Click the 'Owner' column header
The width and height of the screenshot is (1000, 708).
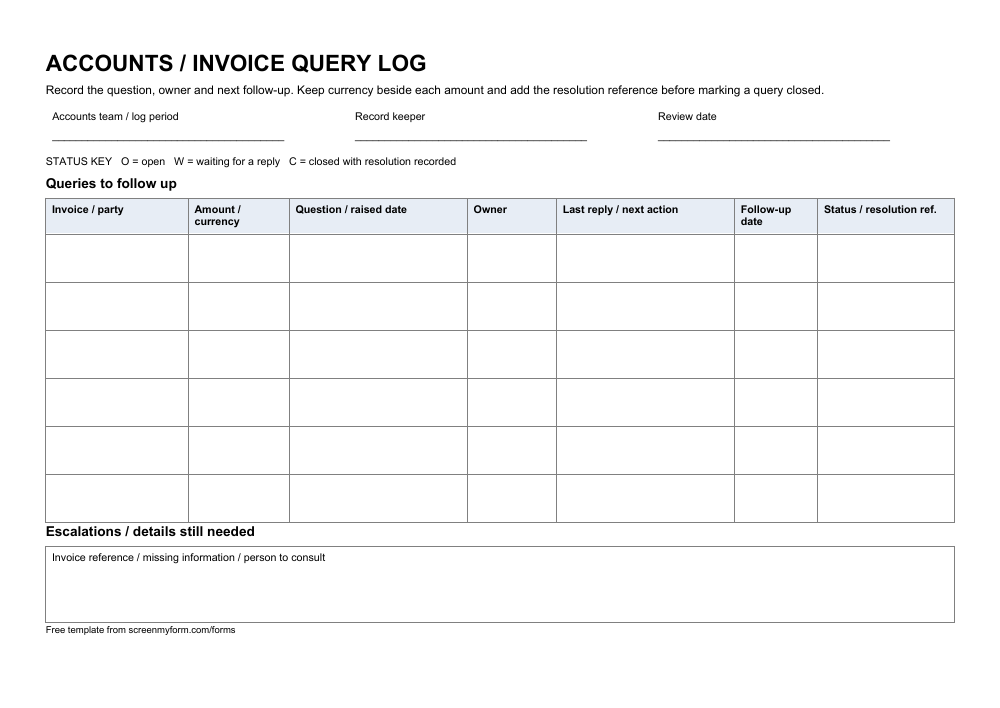pos(511,216)
